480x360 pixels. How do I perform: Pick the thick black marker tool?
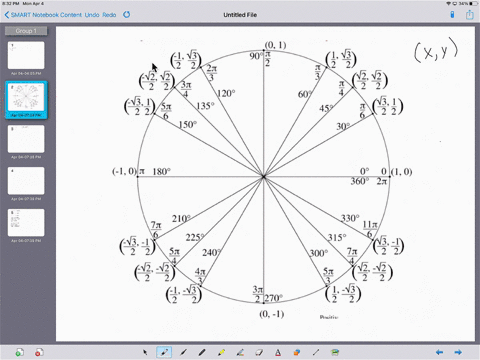(x=202, y=352)
